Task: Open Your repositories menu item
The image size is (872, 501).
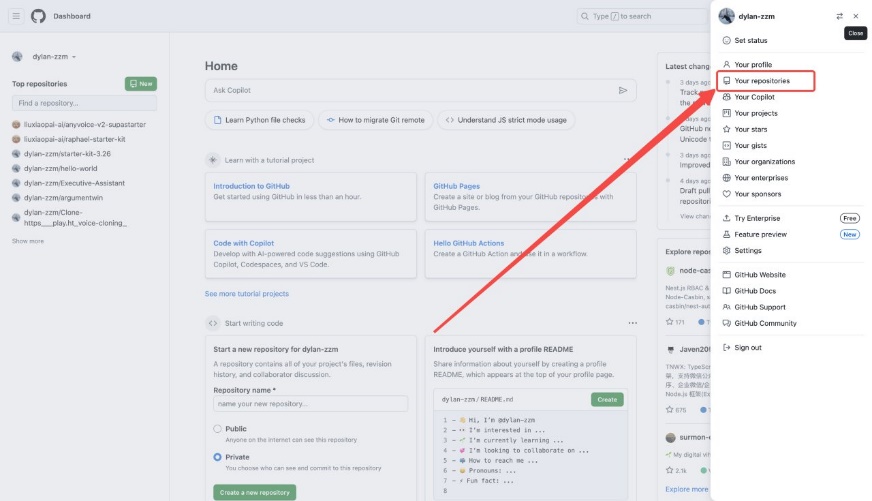Action: pyautogui.click(x=762, y=81)
